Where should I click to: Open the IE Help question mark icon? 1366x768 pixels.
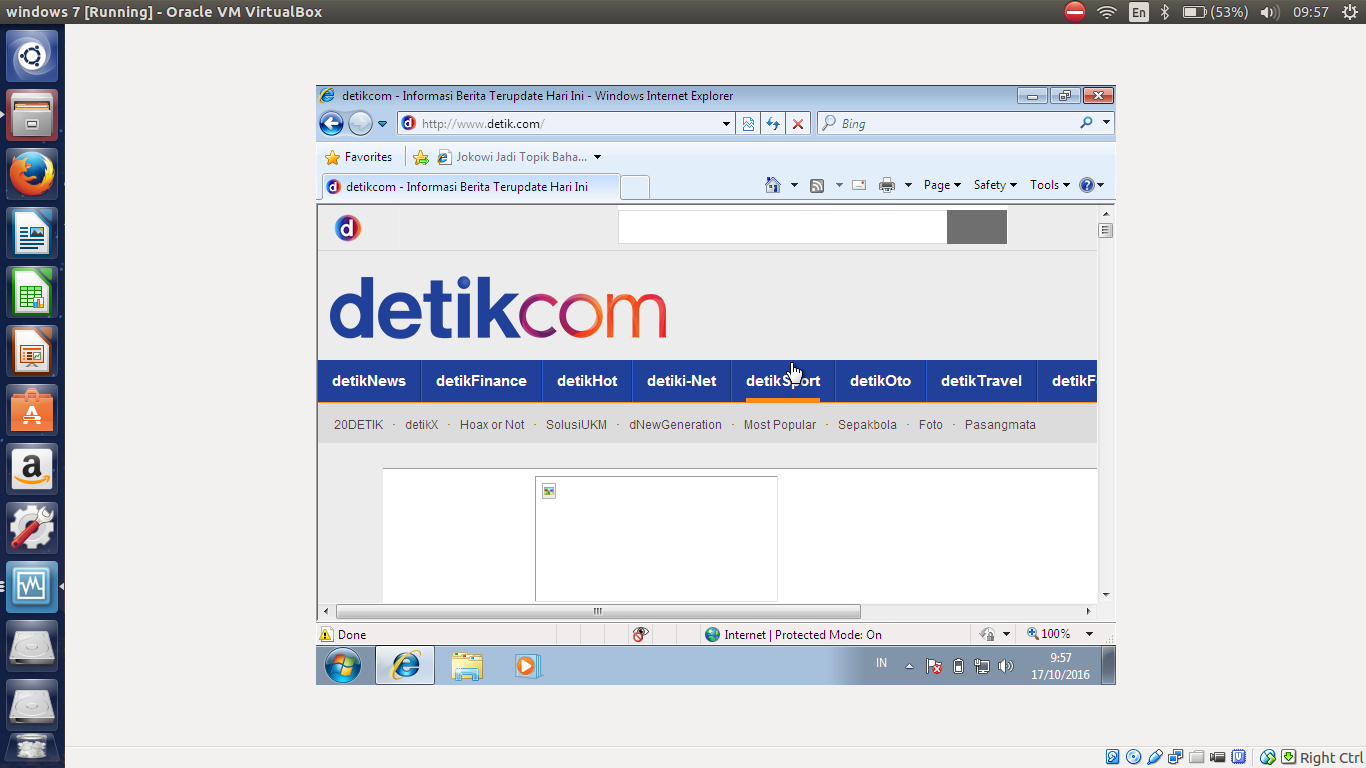pos(1087,185)
